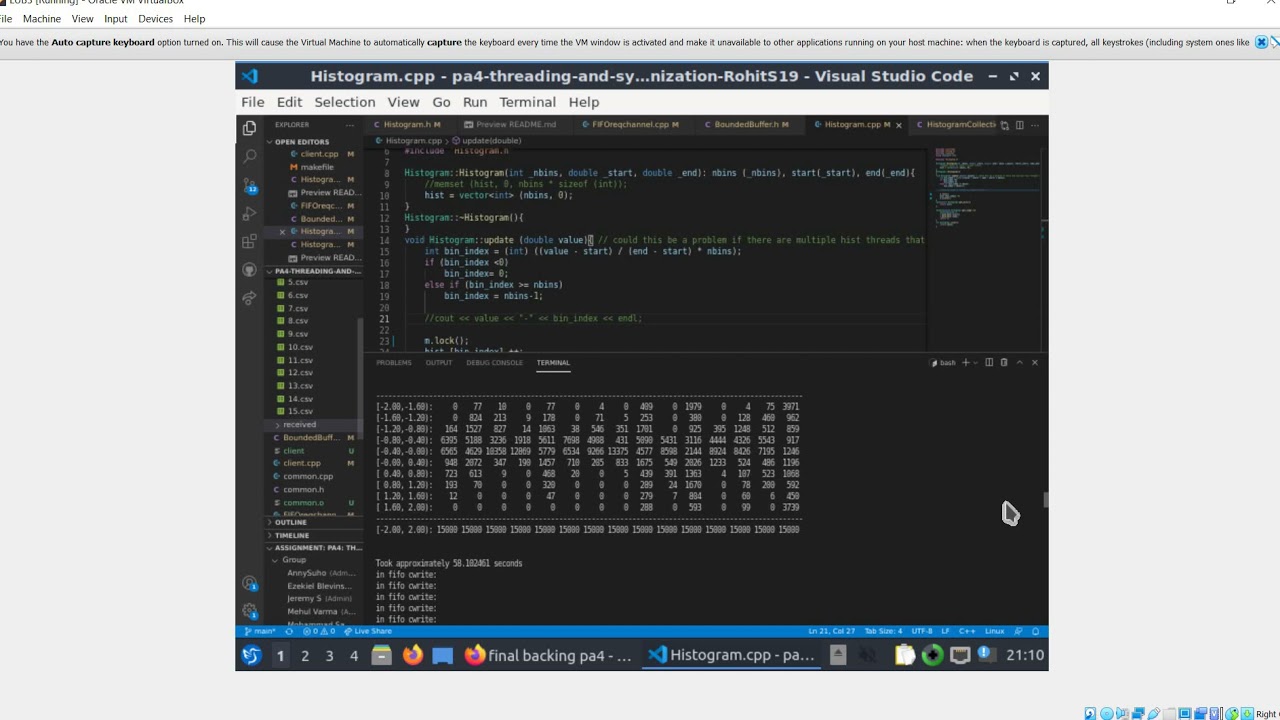Change UTF-8 encoding in status bar
This screenshot has width=1280, height=720.
pyautogui.click(x=922, y=631)
